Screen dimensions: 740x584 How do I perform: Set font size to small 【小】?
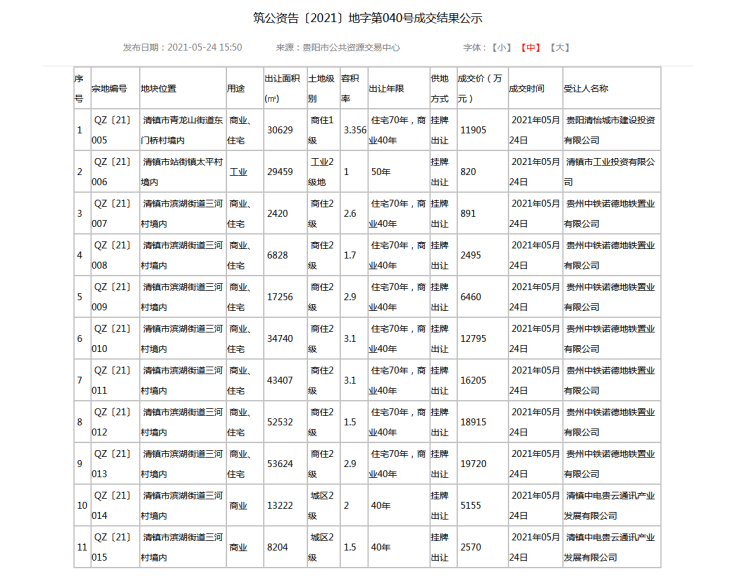coord(501,48)
